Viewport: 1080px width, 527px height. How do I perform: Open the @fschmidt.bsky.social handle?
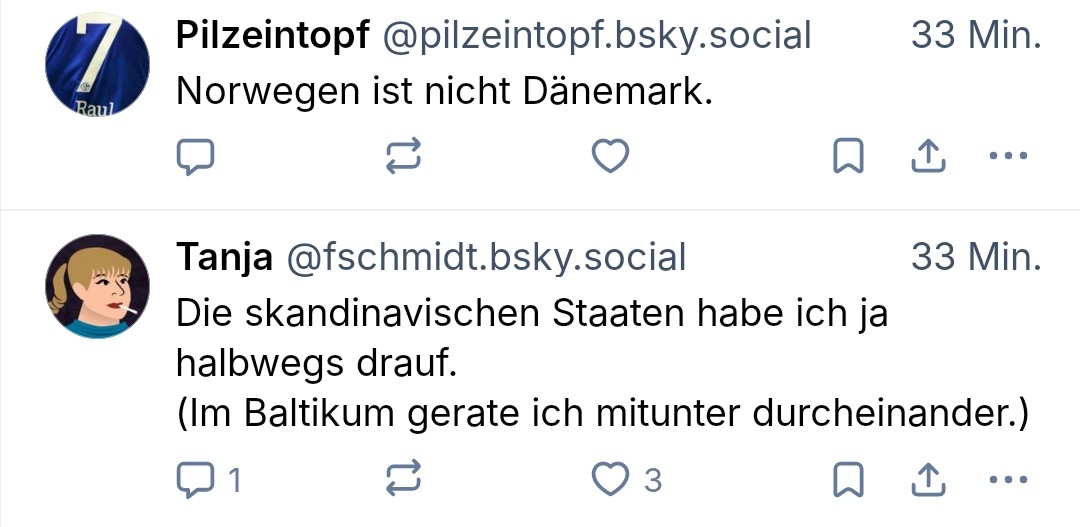(487, 258)
